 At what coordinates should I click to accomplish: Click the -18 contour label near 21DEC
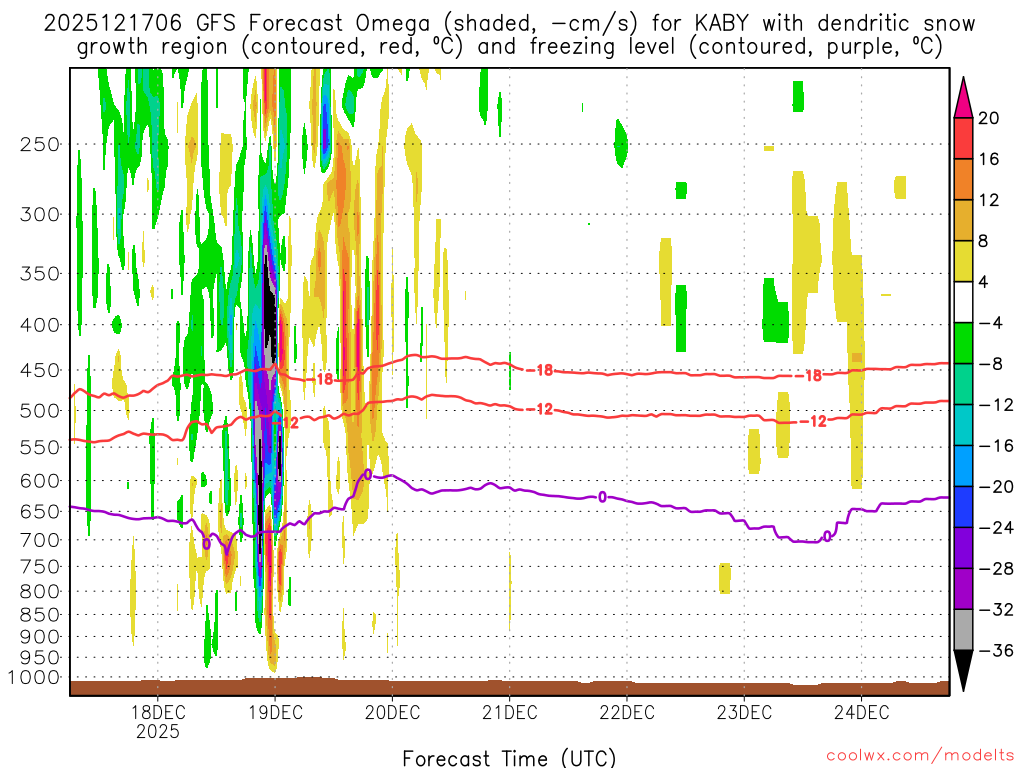point(540,371)
